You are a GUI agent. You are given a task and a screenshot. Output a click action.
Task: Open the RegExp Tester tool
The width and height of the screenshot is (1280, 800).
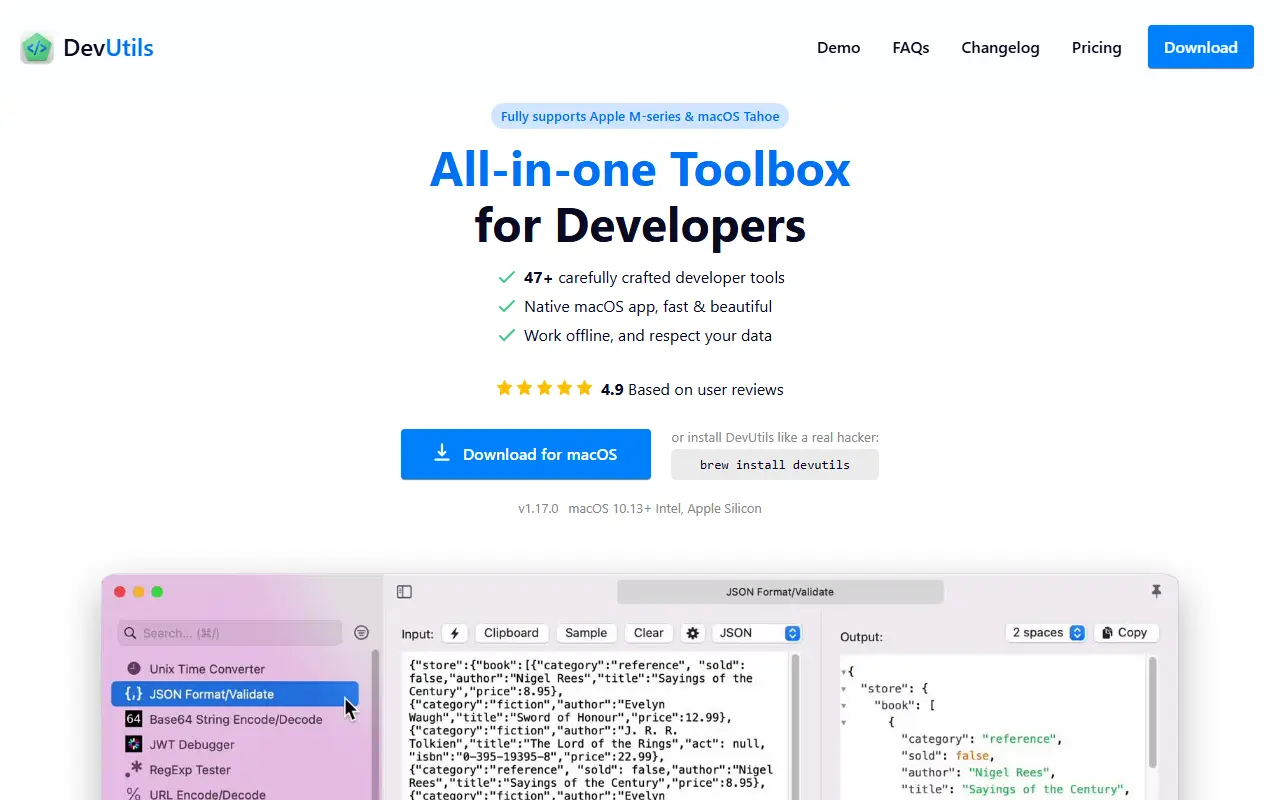[190, 770]
